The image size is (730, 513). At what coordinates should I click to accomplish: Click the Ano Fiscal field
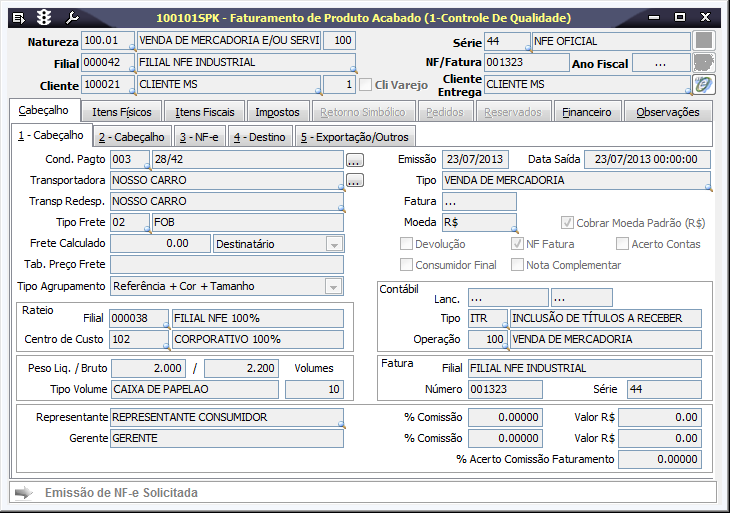(661, 63)
